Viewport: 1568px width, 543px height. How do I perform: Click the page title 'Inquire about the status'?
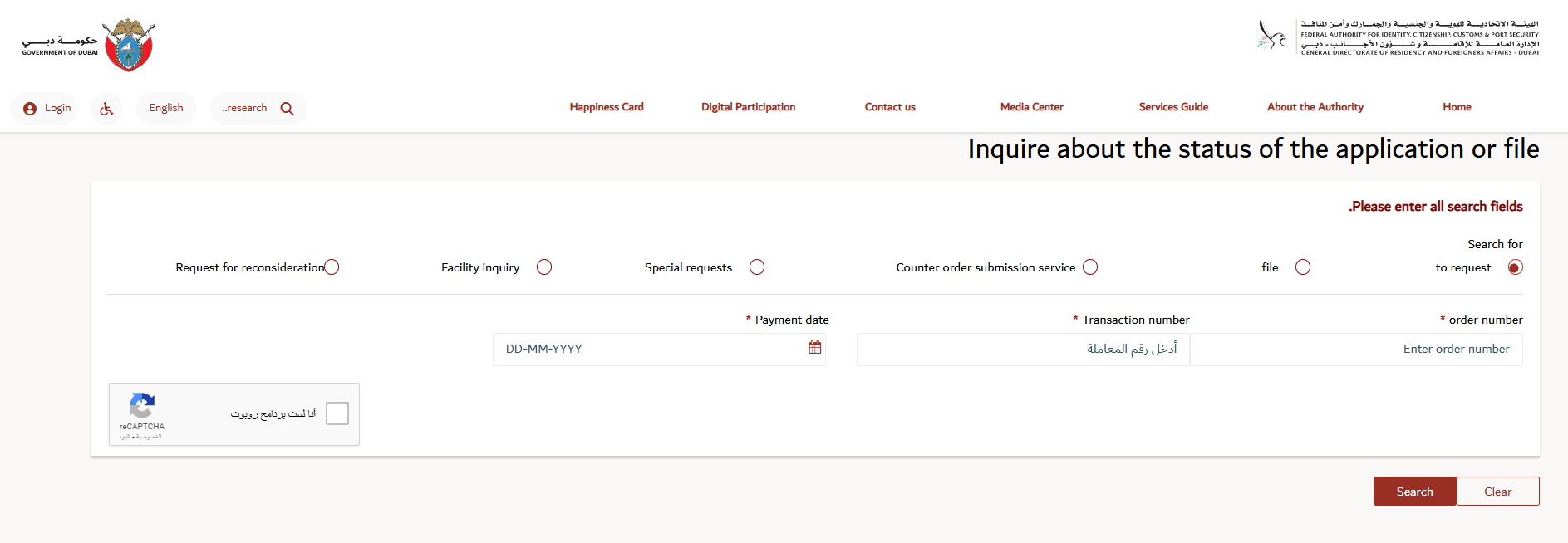(x=1254, y=149)
